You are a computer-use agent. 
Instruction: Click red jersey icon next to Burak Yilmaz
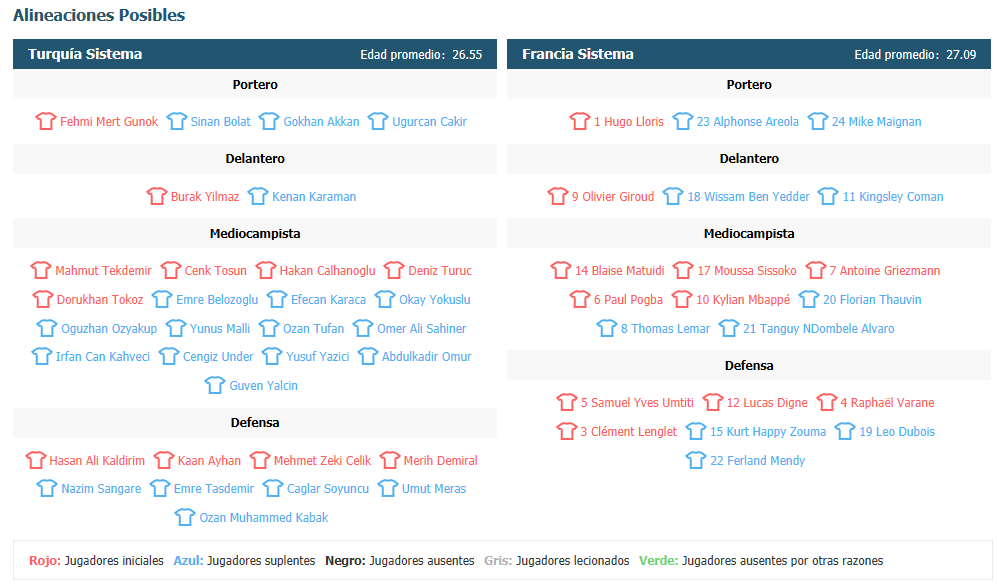point(156,196)
